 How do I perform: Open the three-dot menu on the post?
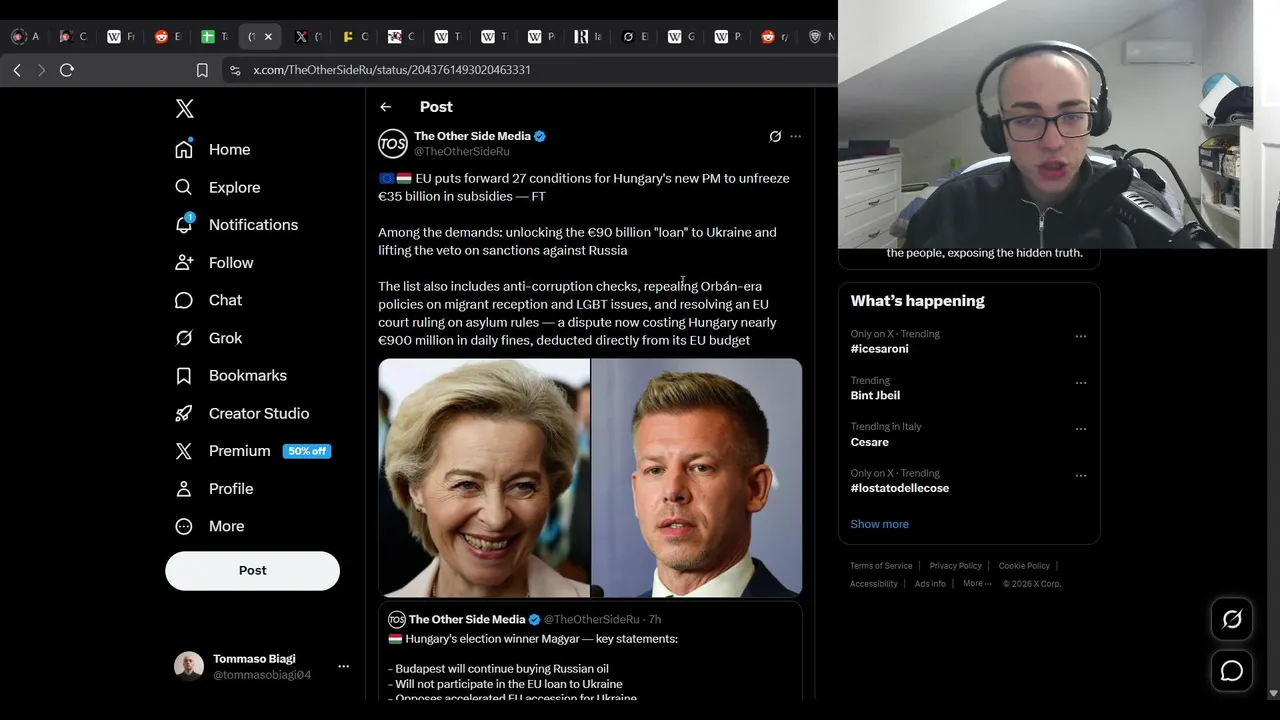(x=796, y=136)
